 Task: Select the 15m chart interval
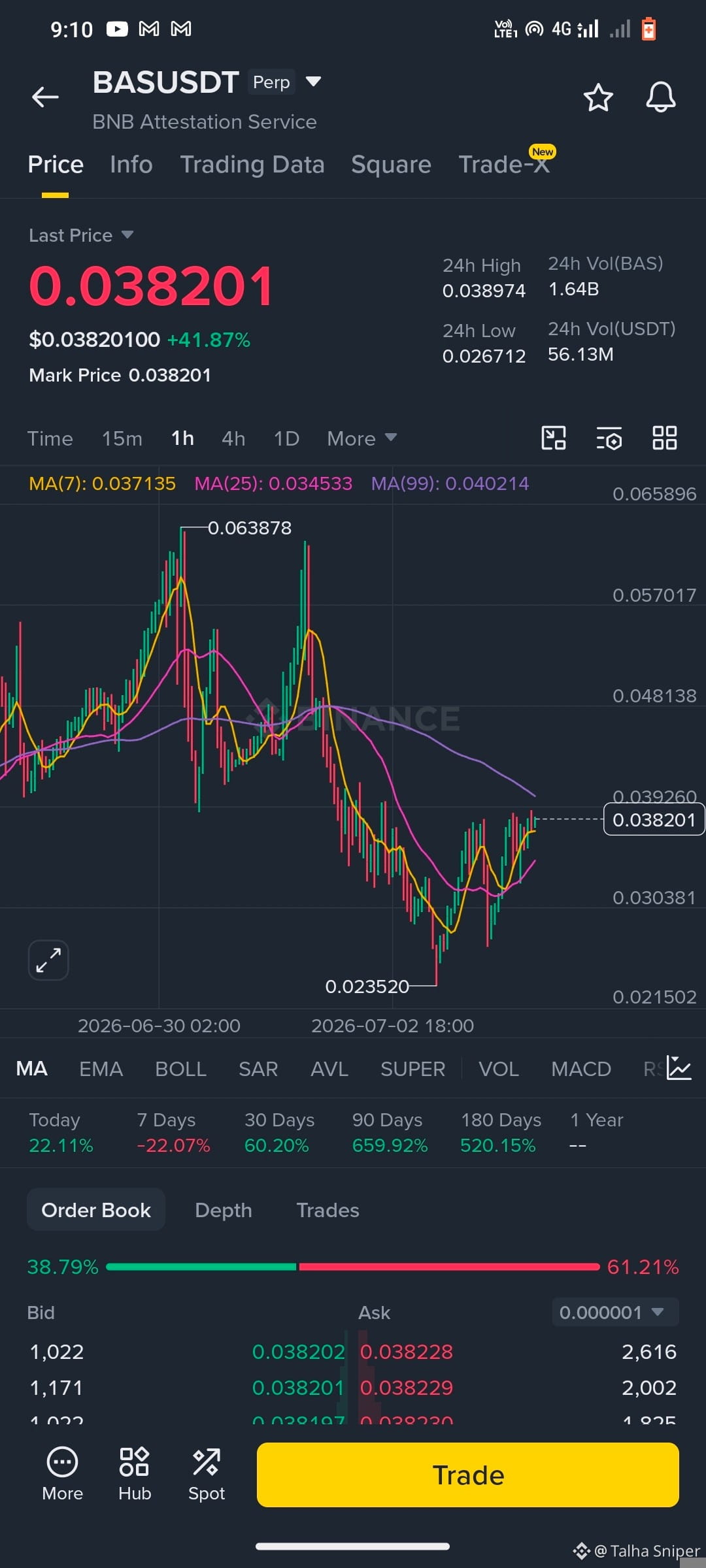click(x=122, y=438)
